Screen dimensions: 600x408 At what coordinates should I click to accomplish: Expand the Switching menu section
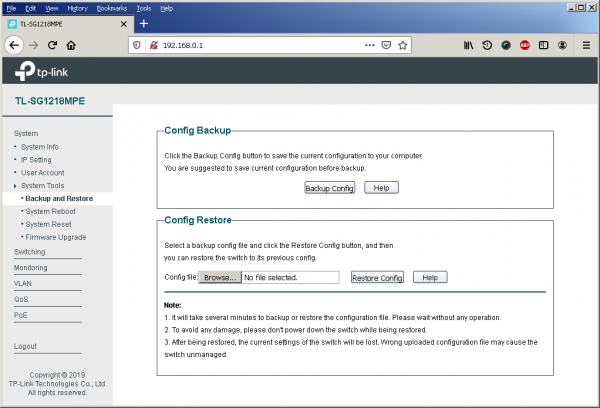[30, 252]
